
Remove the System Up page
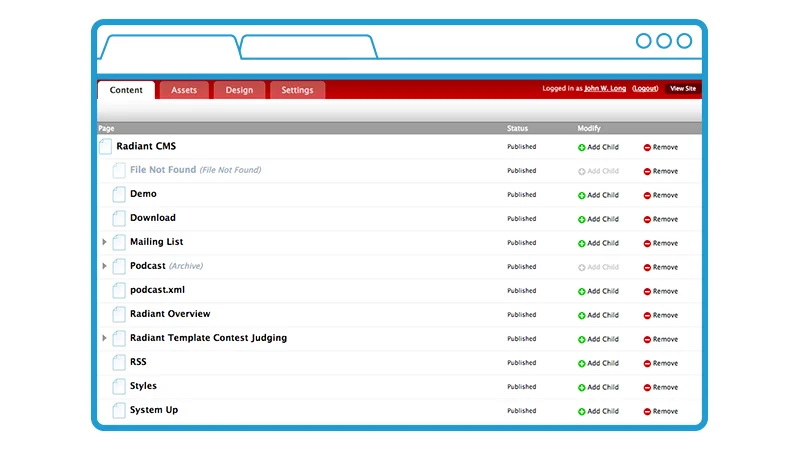[x=661, y=411]
